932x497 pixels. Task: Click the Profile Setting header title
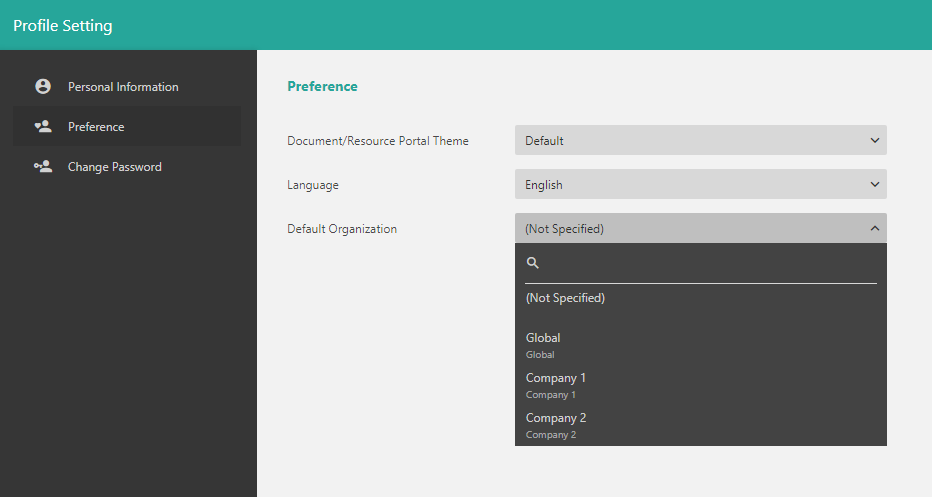63,25
